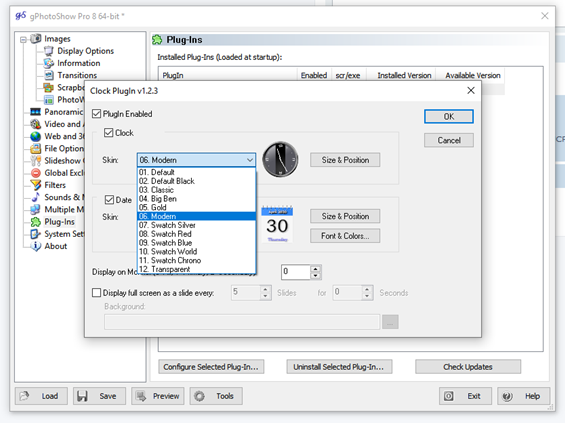Click the Plug-Ins puzzle icon in sidebar
Screen dimensions: 565x423
click(36, 222)
